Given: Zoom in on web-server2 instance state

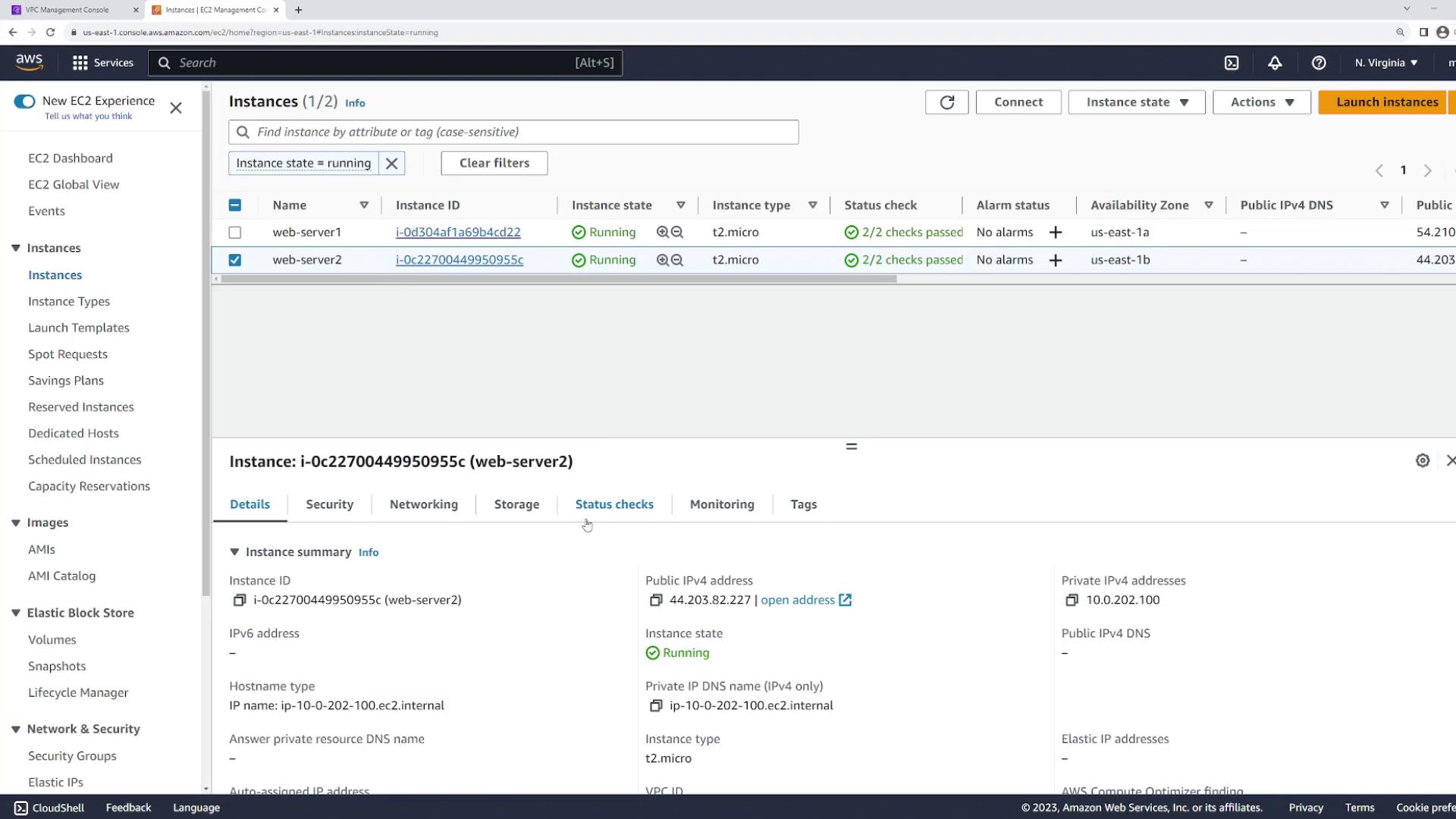Looking at the screenshot, I should 663,260.
